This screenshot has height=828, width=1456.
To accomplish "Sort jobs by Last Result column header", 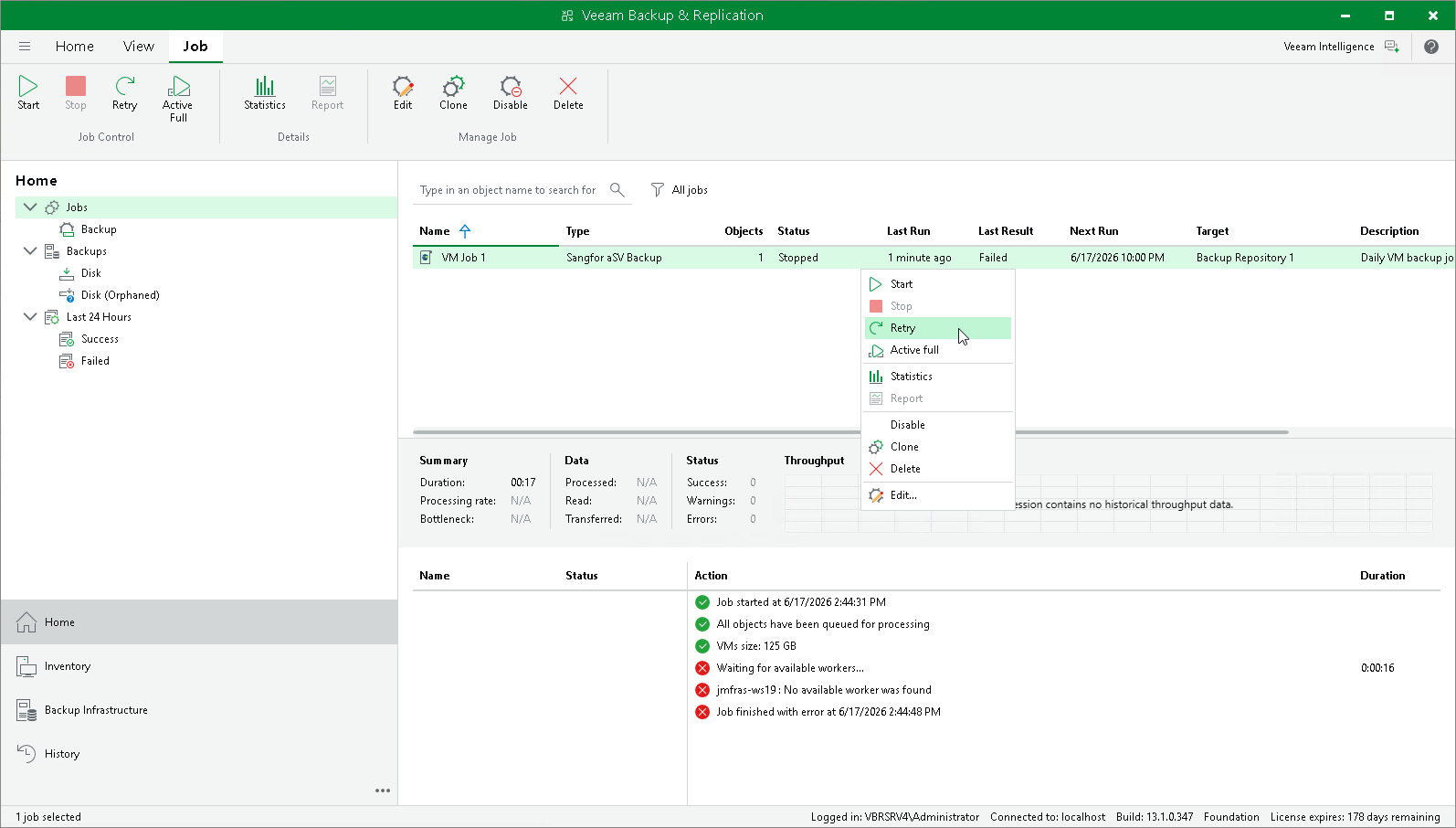I will [1006, 231].
